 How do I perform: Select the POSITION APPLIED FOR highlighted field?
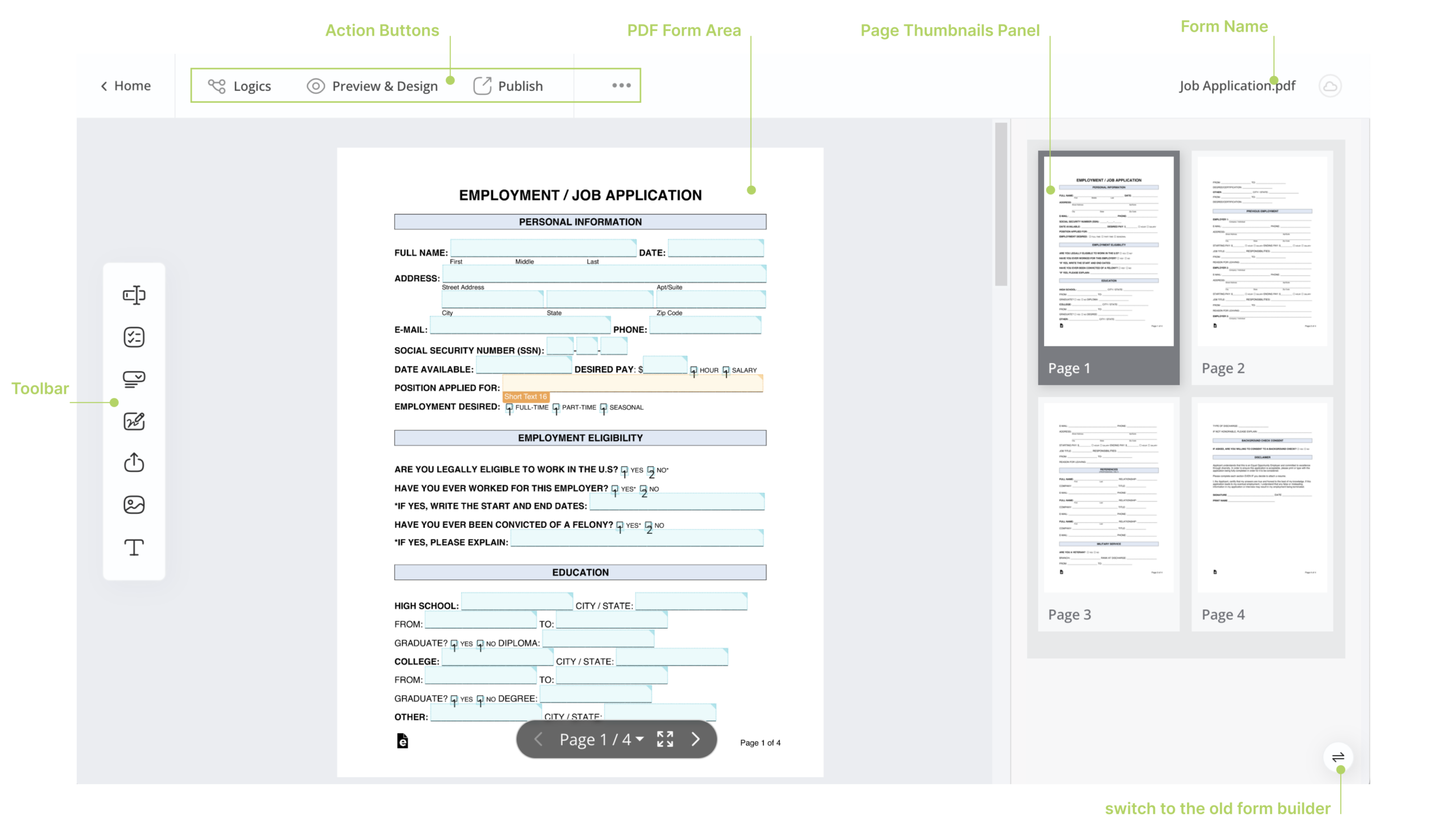tap(632, 384)
